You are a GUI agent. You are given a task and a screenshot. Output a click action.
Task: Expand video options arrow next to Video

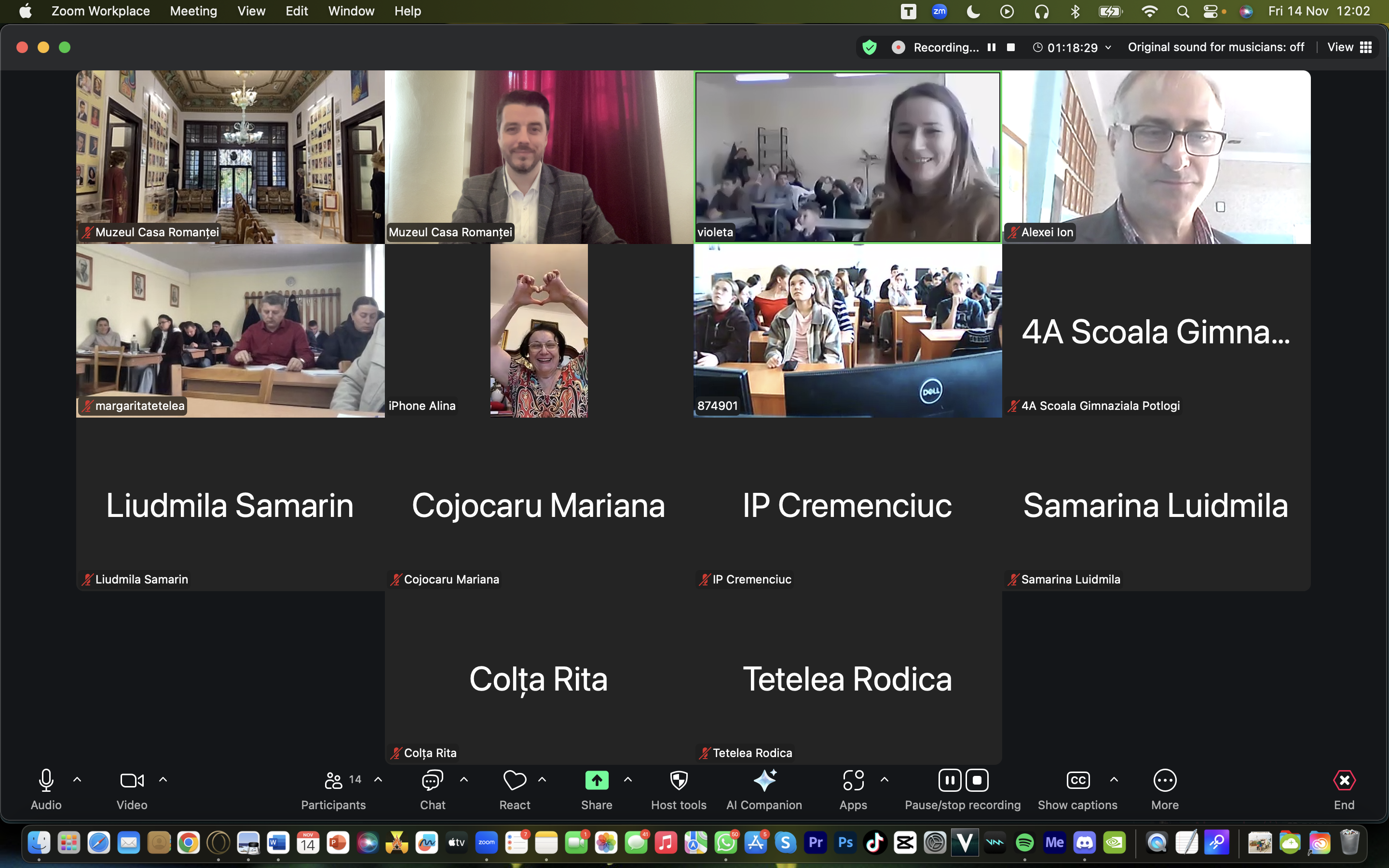(163, 780)
